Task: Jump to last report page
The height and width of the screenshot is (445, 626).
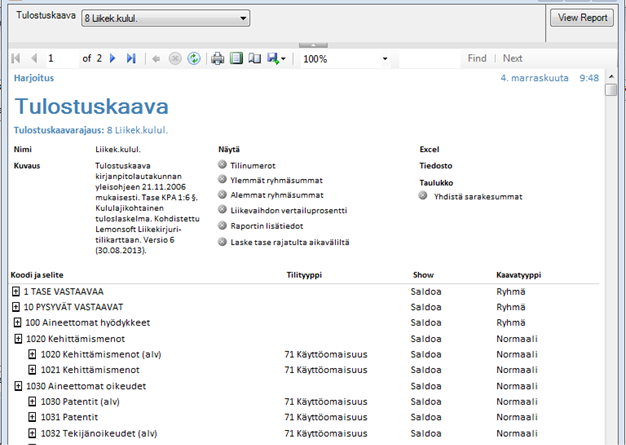Action: [x=131, y=59]
